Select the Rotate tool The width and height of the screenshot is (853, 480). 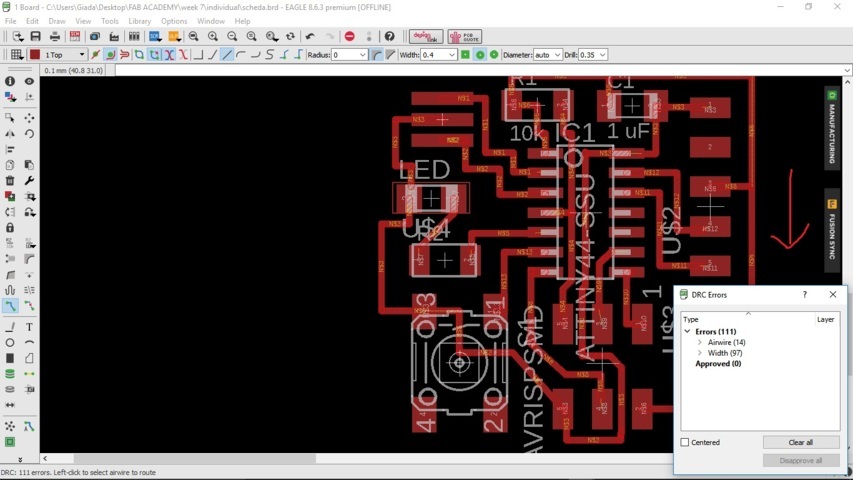click(29, 133)
